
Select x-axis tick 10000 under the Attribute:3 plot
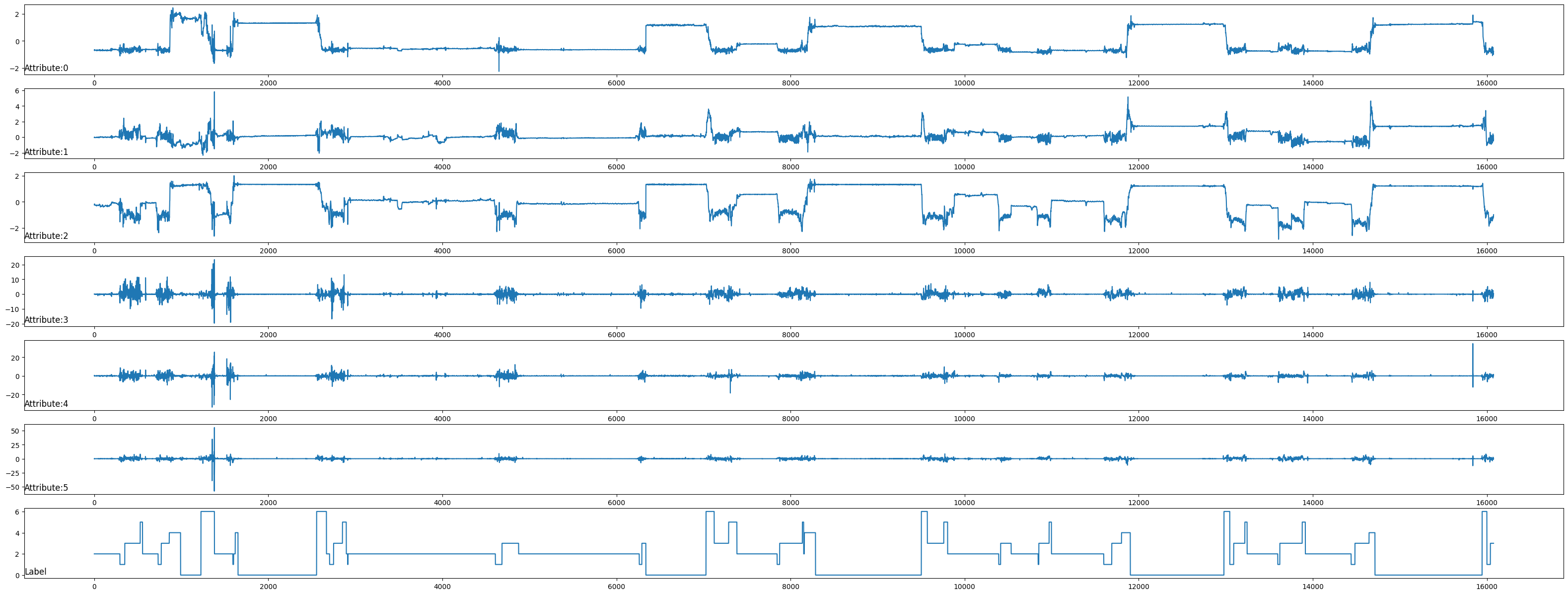pyautogui.click(x=965, y=336)
